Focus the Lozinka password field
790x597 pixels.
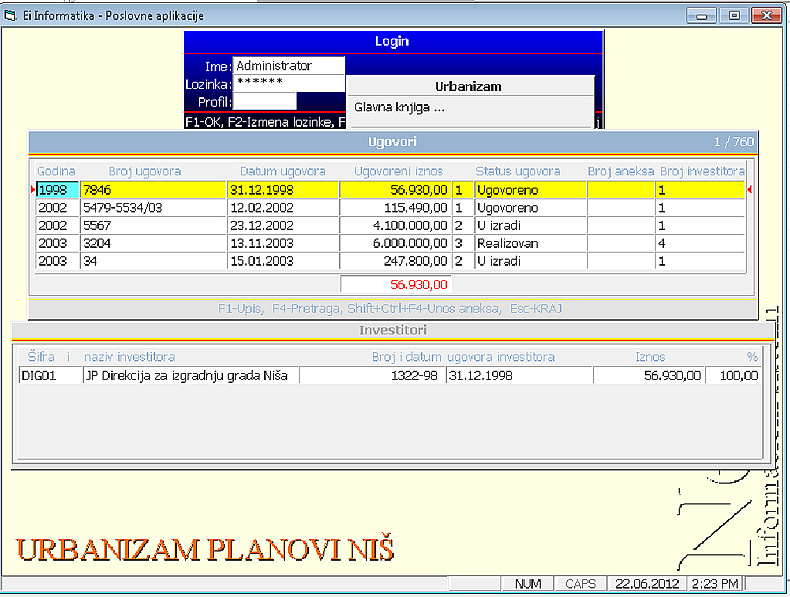[x=288, y=83]
